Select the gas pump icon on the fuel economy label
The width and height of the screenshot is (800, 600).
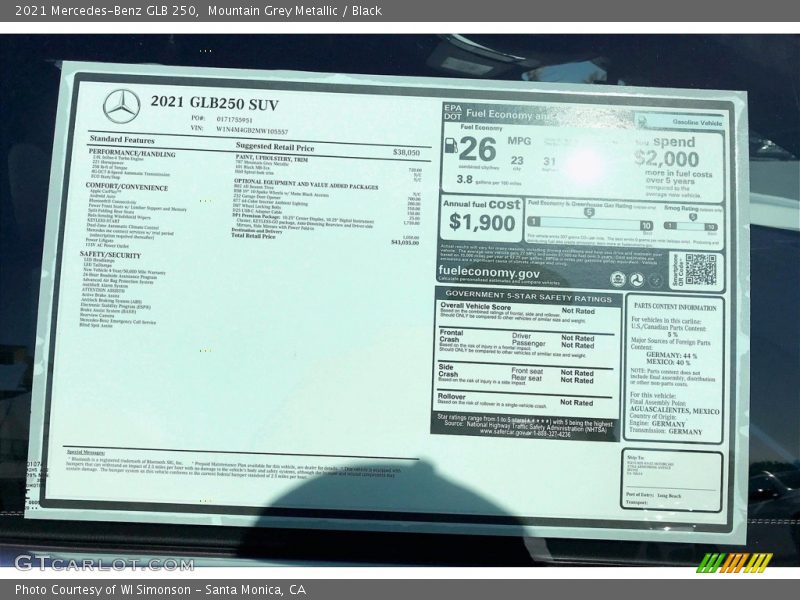[451, 146]
